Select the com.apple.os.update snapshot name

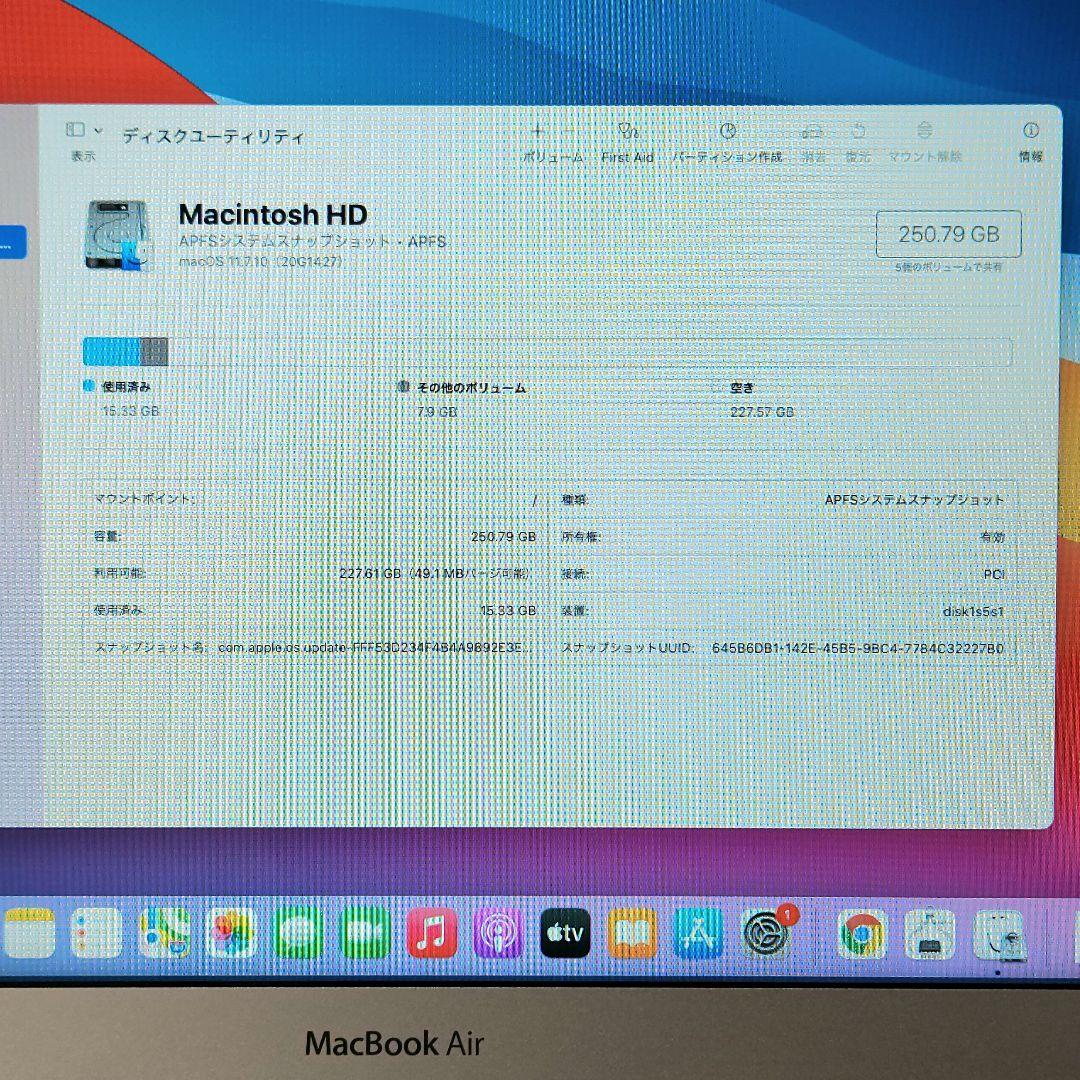(x=375, y=648)
